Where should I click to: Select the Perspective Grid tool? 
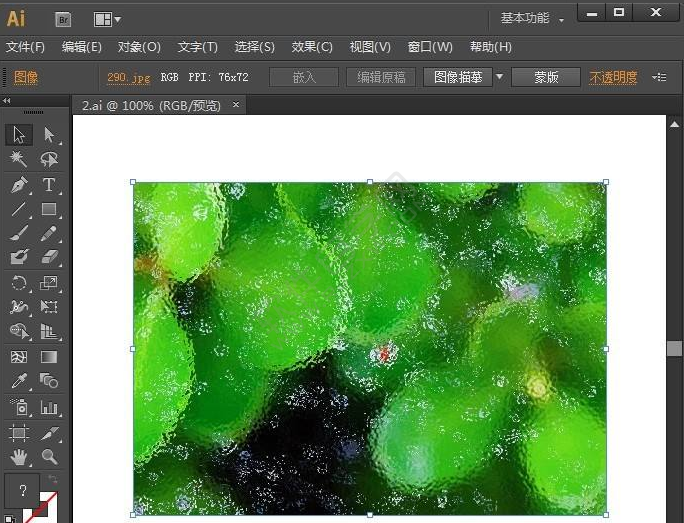[x=49, y=332]
